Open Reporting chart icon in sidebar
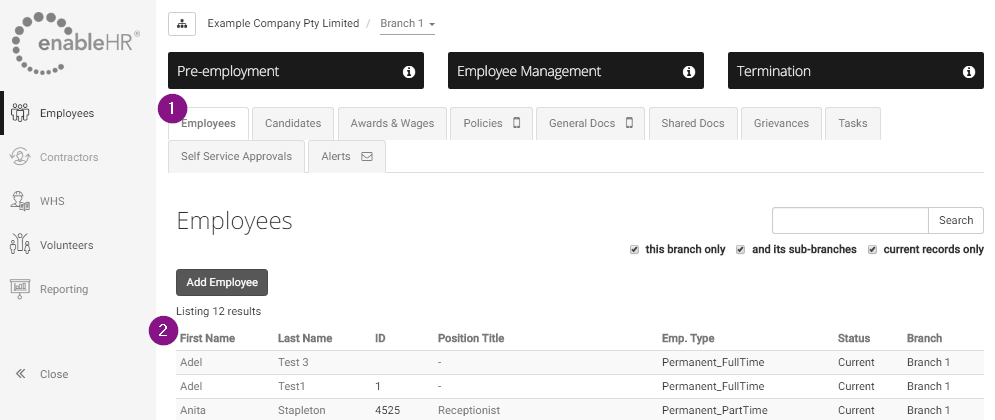Viewport: 995px width, 420px height. click(x=20, y=289)
